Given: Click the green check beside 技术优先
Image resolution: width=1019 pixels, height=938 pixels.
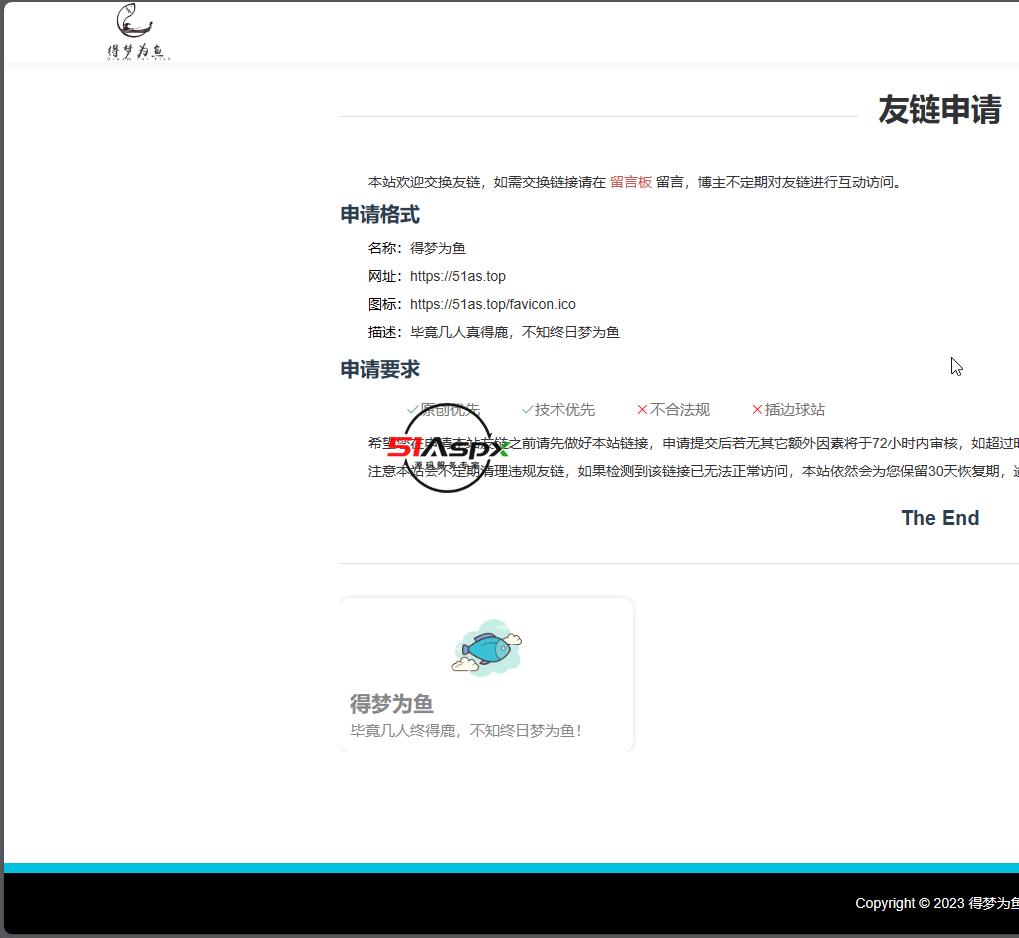Looking at the screenshot, I should pos(527,409).
